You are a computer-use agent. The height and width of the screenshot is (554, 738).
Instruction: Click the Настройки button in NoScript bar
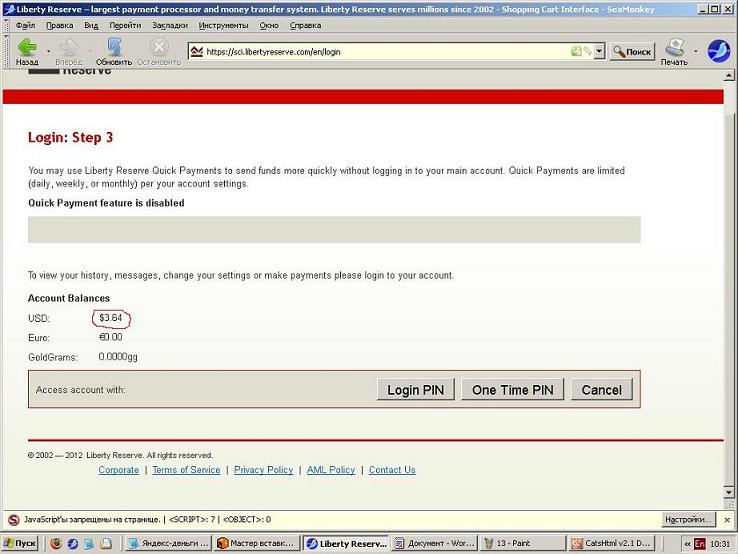(688, 520)
